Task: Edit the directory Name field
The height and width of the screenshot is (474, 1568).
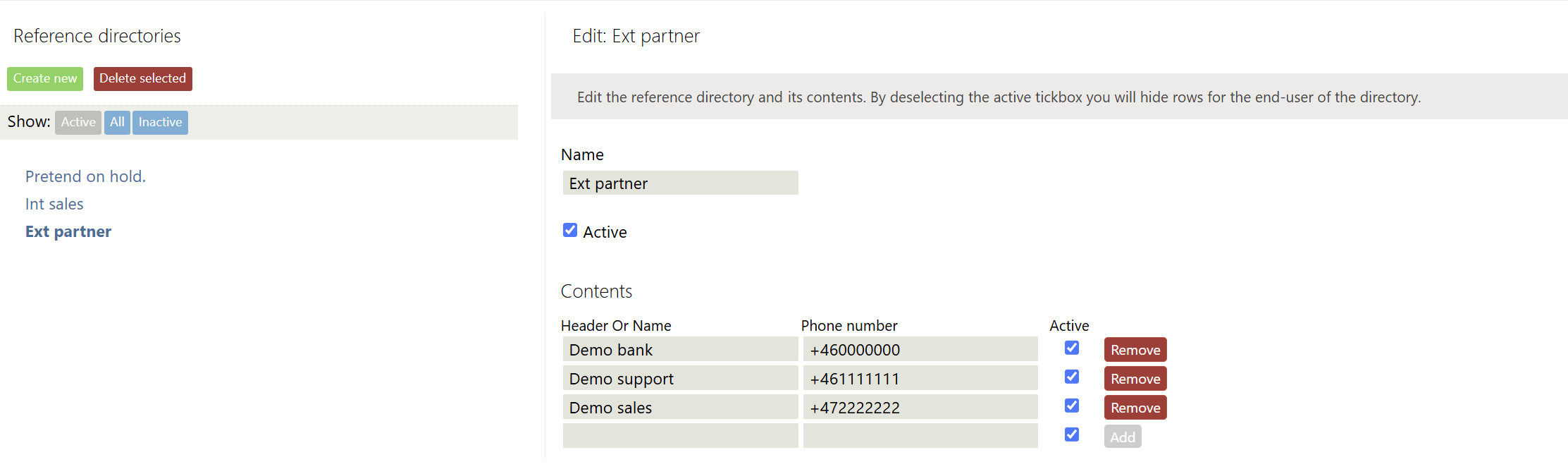Action: 680,183
